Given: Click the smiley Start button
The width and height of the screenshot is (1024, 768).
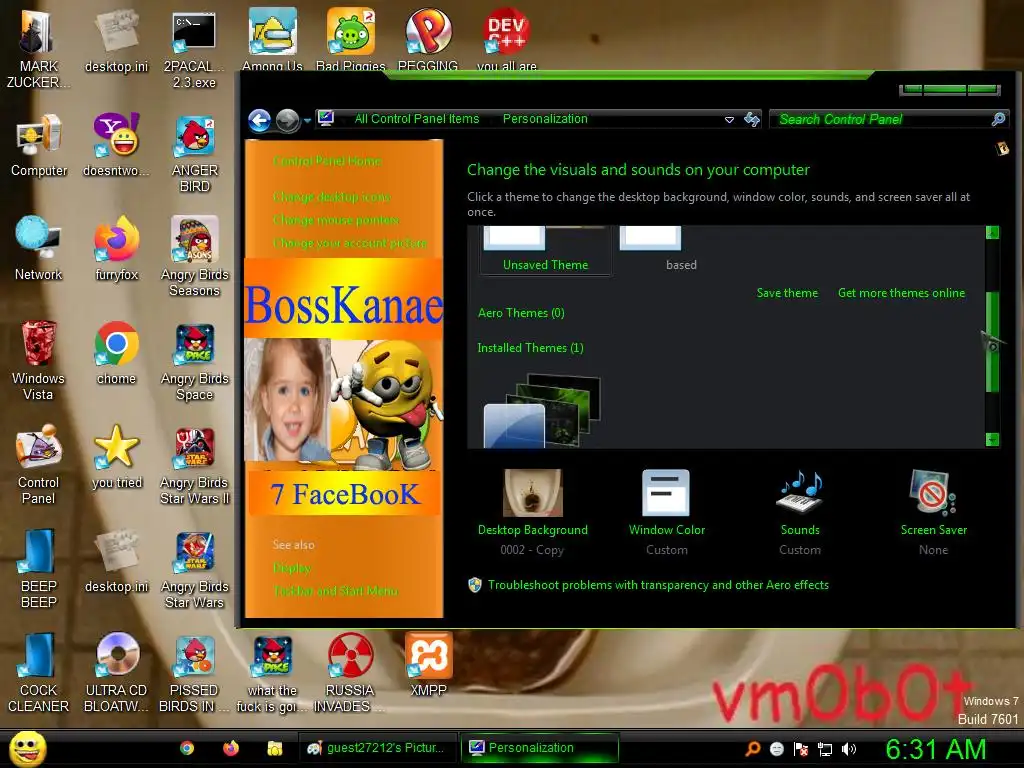Looking at the screenshot, I should point(27,748).
